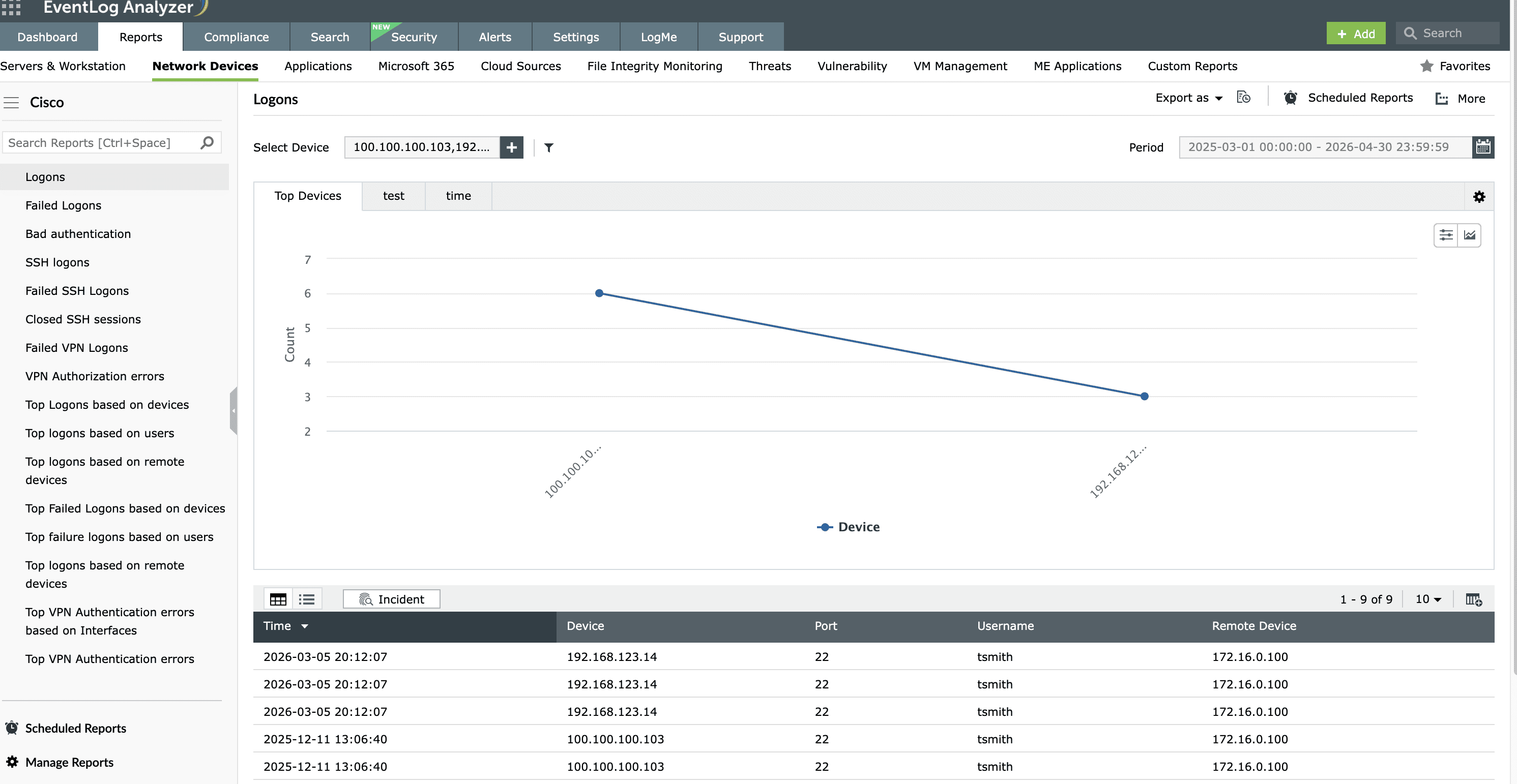This screenshot has width=1517, height=784.
Task: Open the Threats reports category
Action: tap(770, 66)
